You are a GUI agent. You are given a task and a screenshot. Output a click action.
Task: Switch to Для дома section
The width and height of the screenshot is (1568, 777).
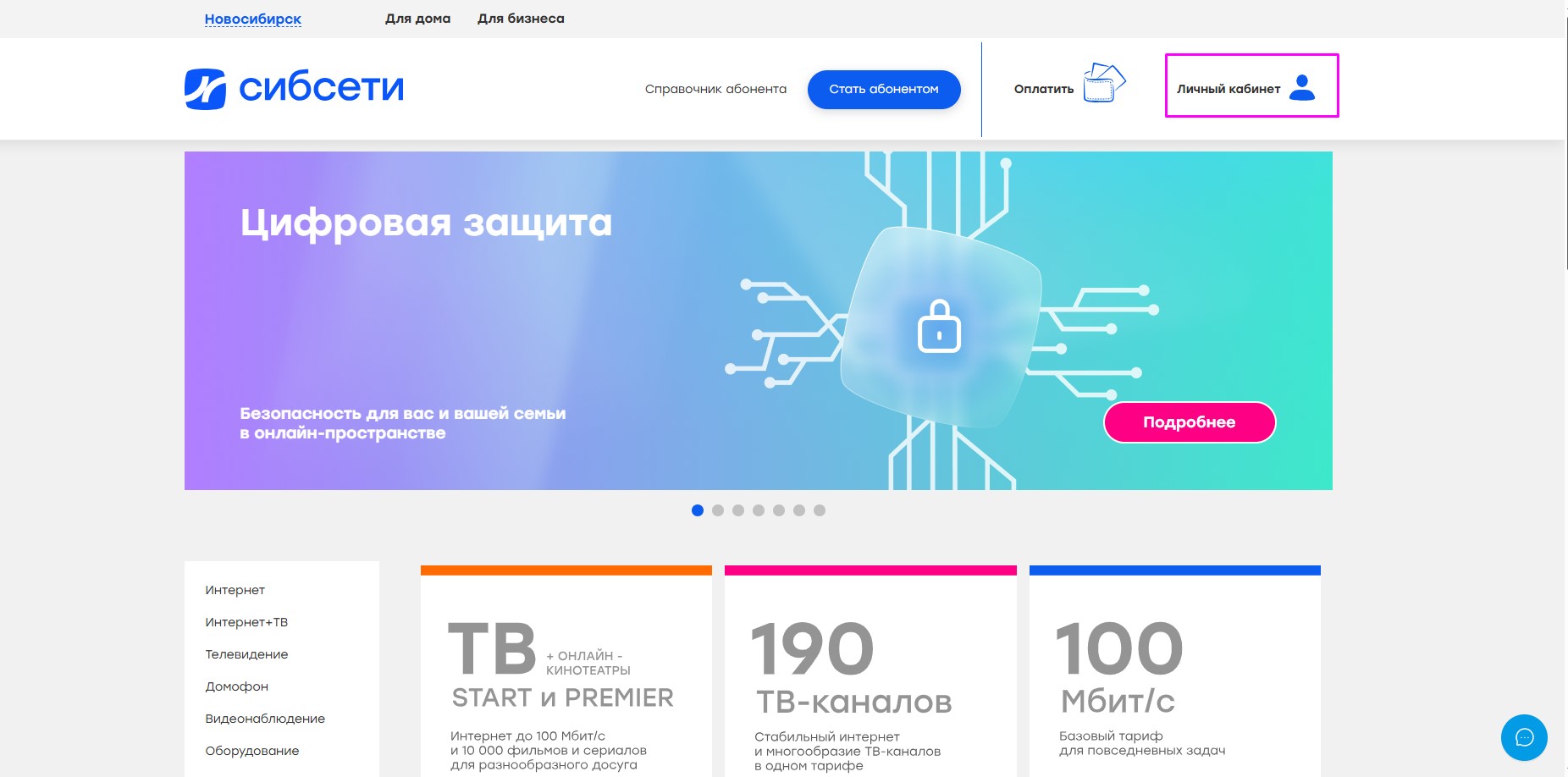[x=417, y=19]
